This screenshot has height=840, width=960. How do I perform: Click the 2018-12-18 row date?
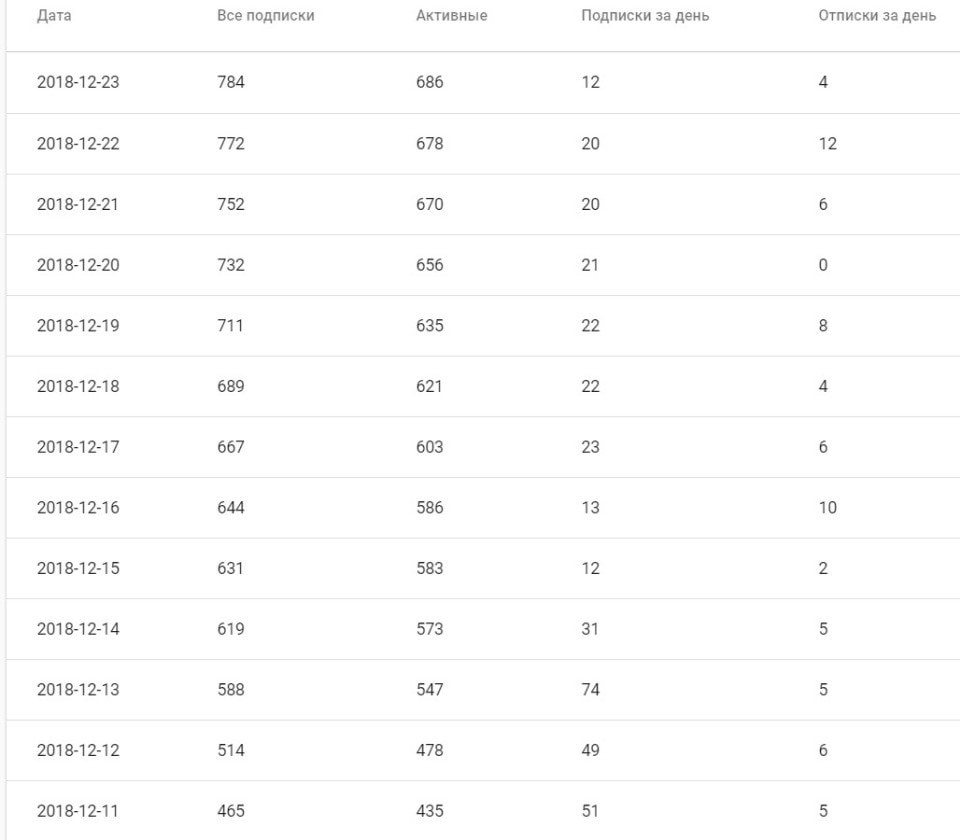pyautogui.click(x=78, y=387)
